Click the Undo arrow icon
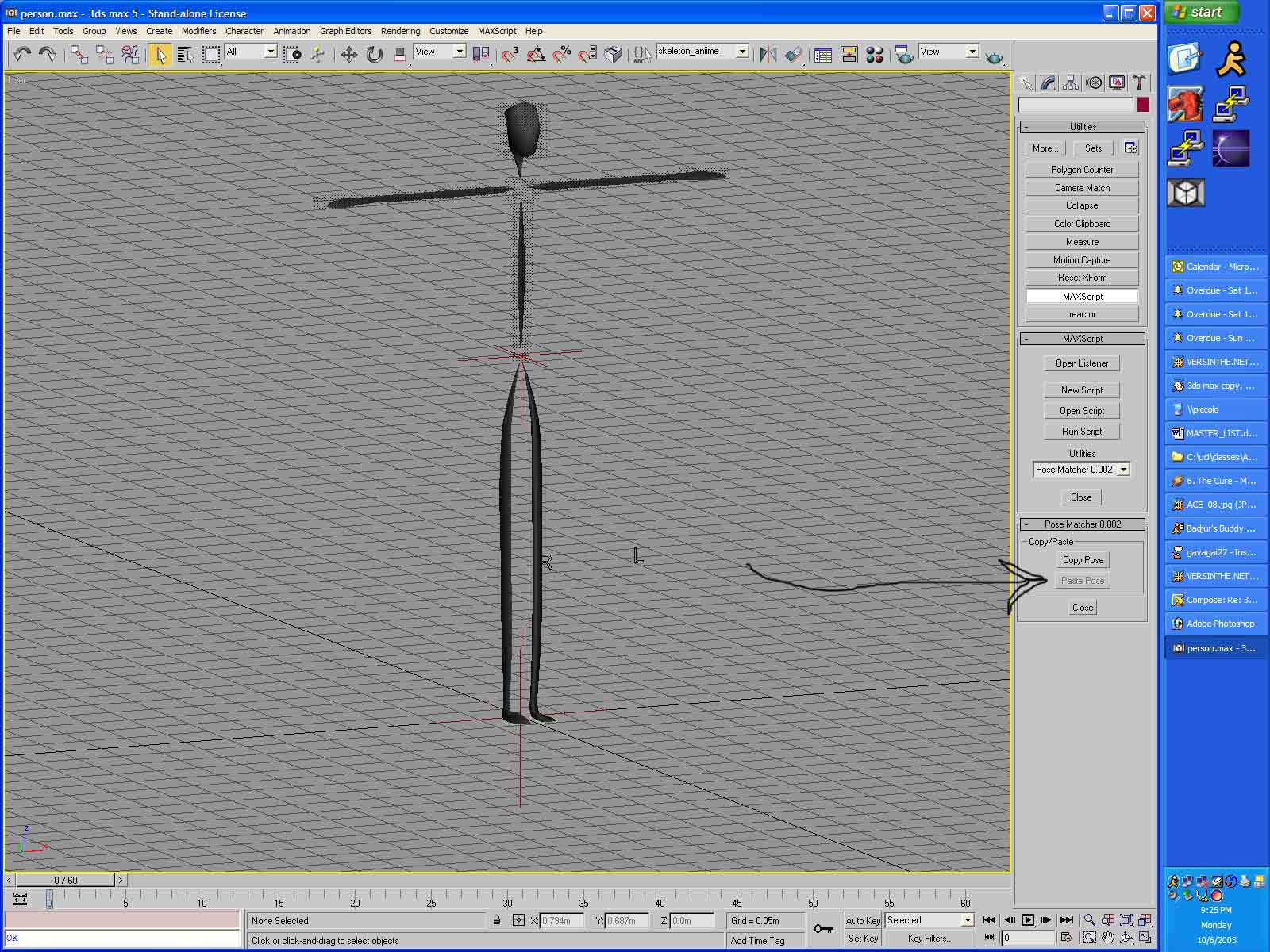Screen dimensions: 1270x952 click(22, 54)
